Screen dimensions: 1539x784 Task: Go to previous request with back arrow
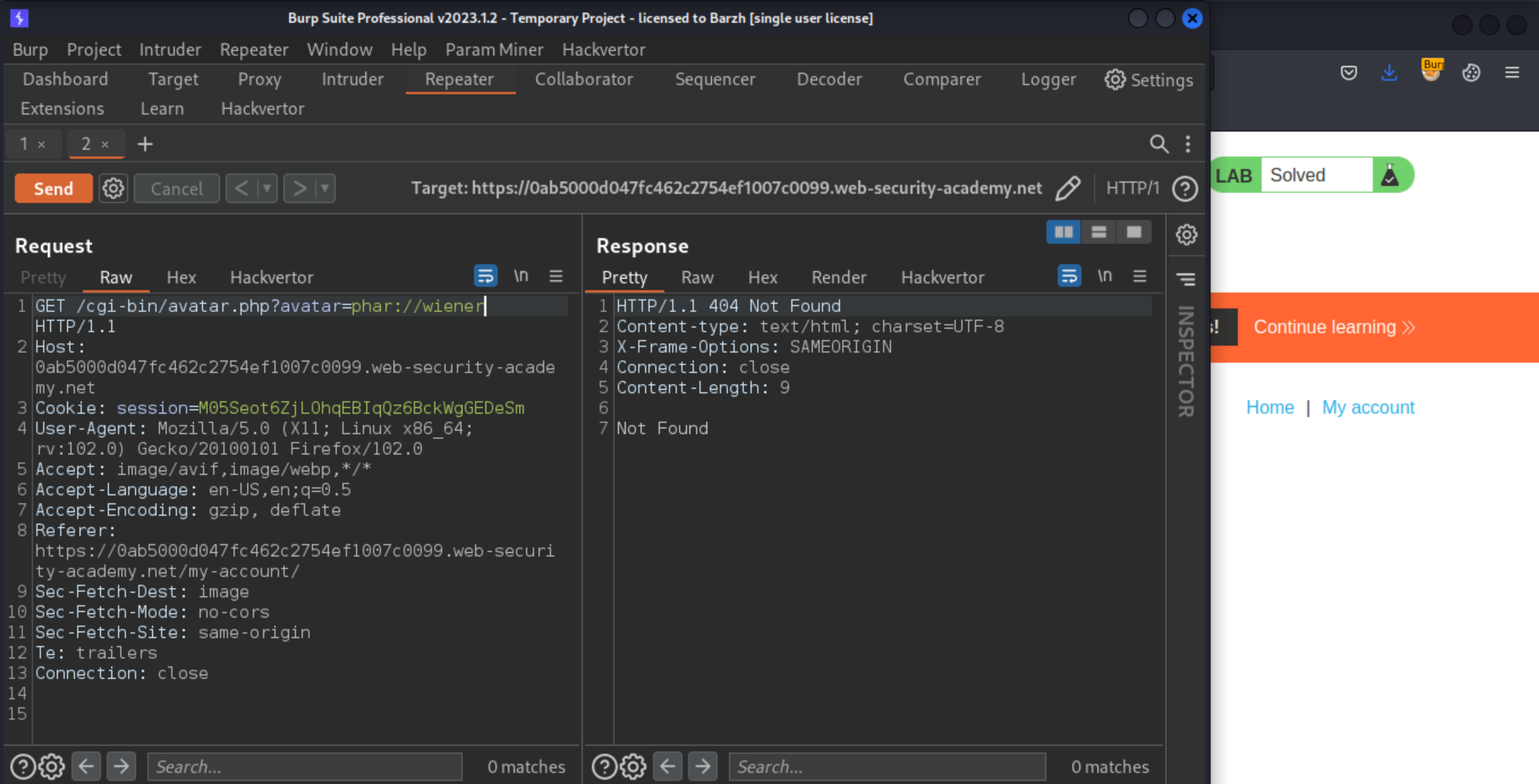click(241, 188)
